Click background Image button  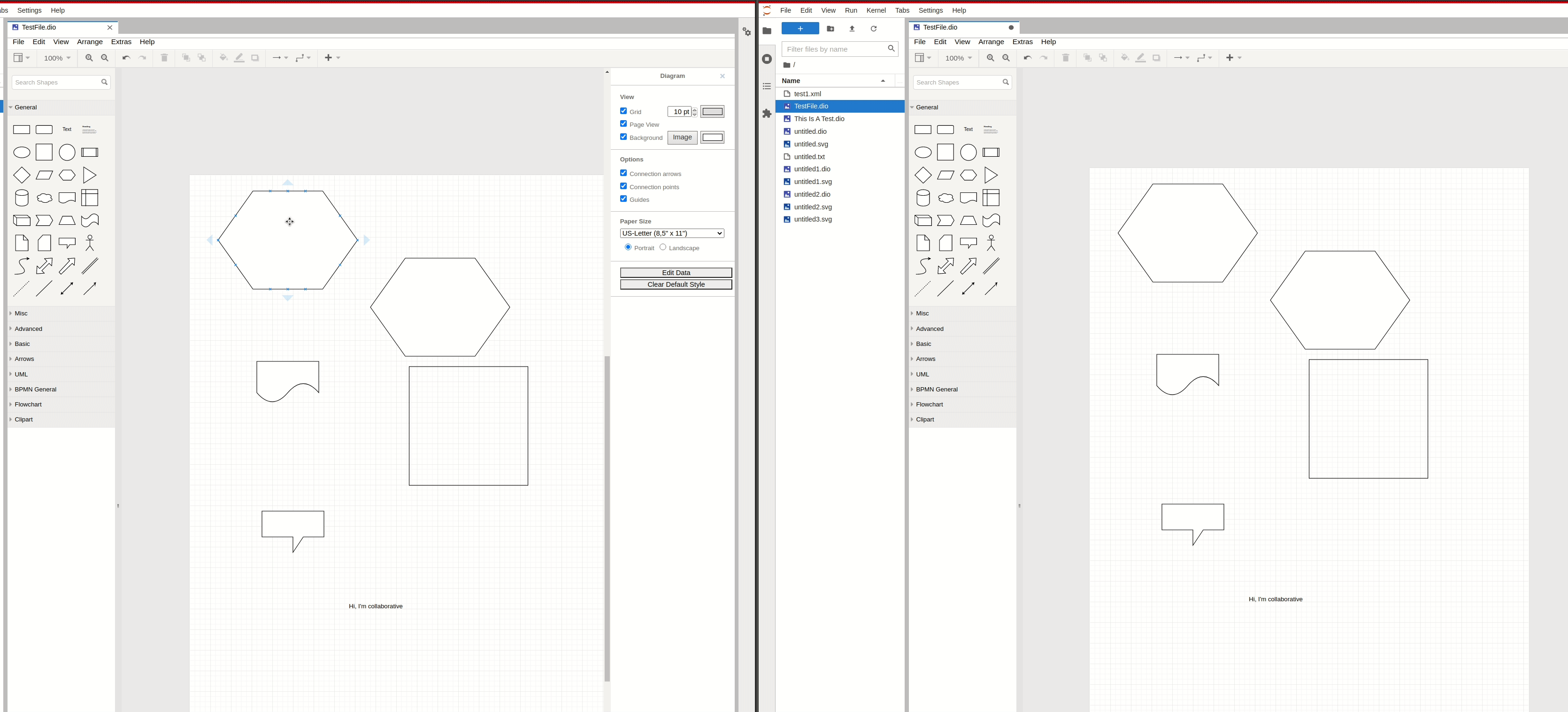(x=682, y=138)
